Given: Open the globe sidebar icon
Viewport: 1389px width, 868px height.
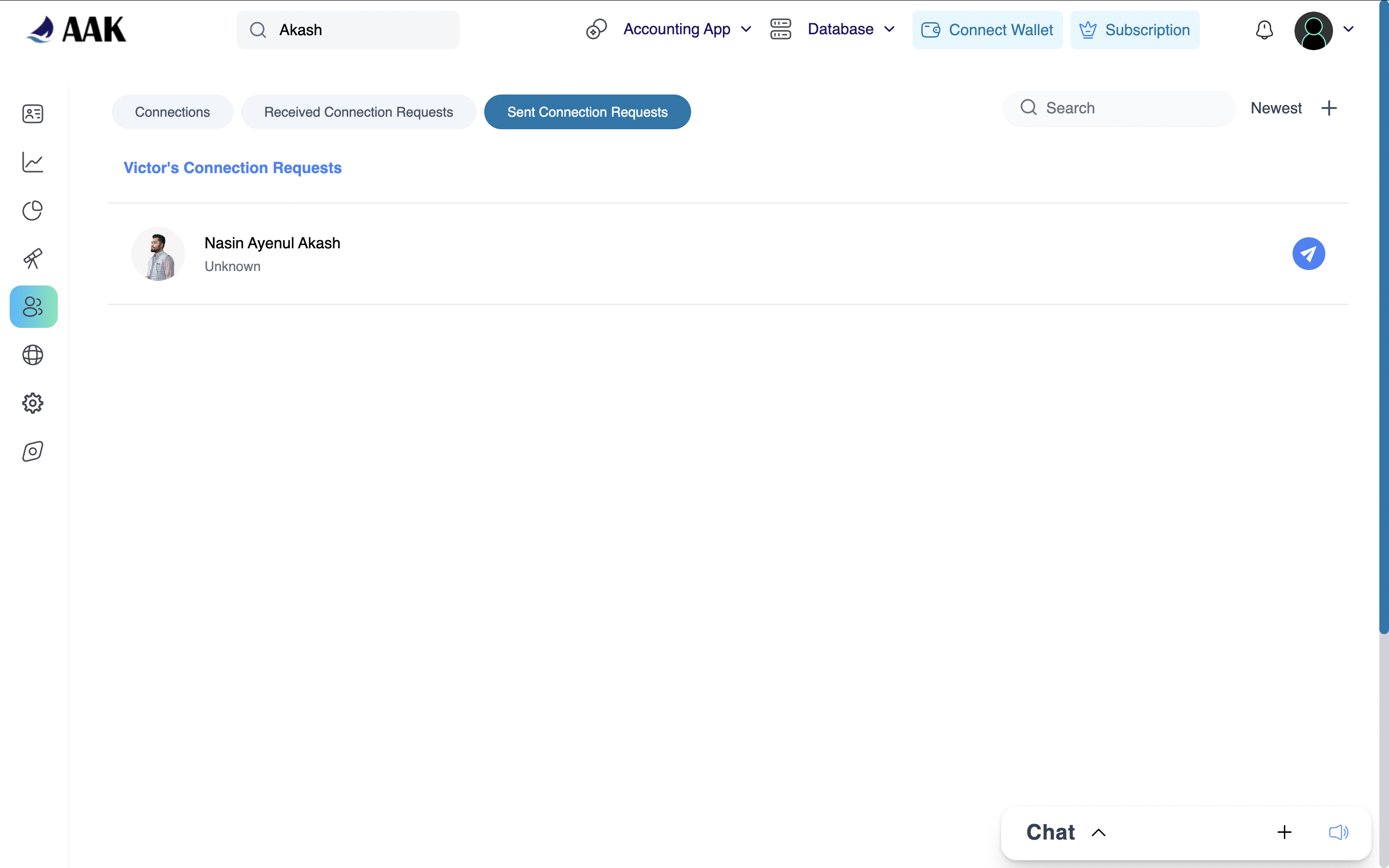Looking at the screenshot, I should tap(33, 355).
